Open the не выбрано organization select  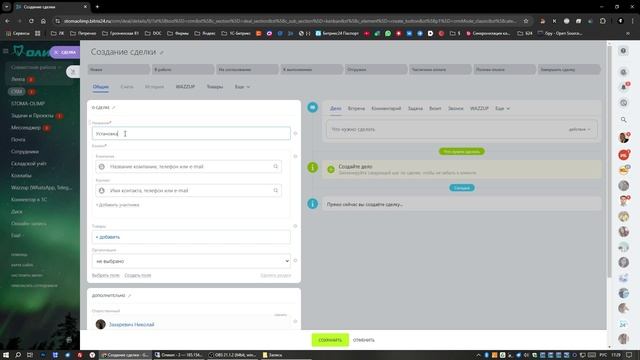(x=191, y=261)
